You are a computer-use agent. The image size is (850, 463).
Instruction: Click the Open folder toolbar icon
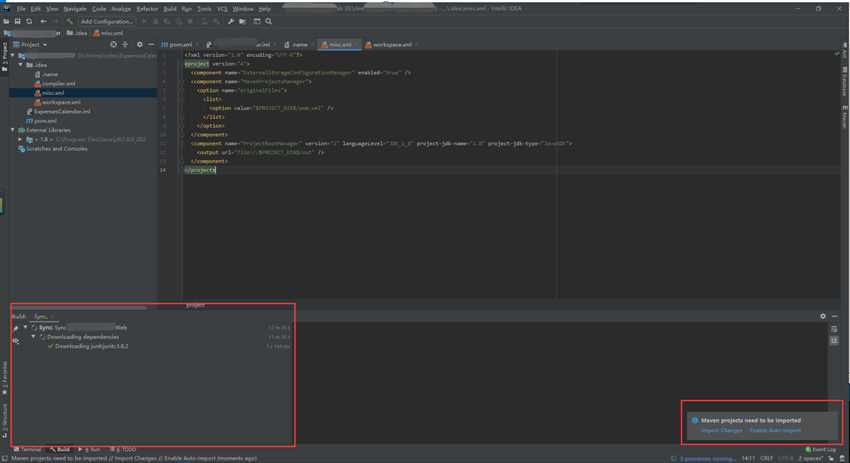pos(6,22)
